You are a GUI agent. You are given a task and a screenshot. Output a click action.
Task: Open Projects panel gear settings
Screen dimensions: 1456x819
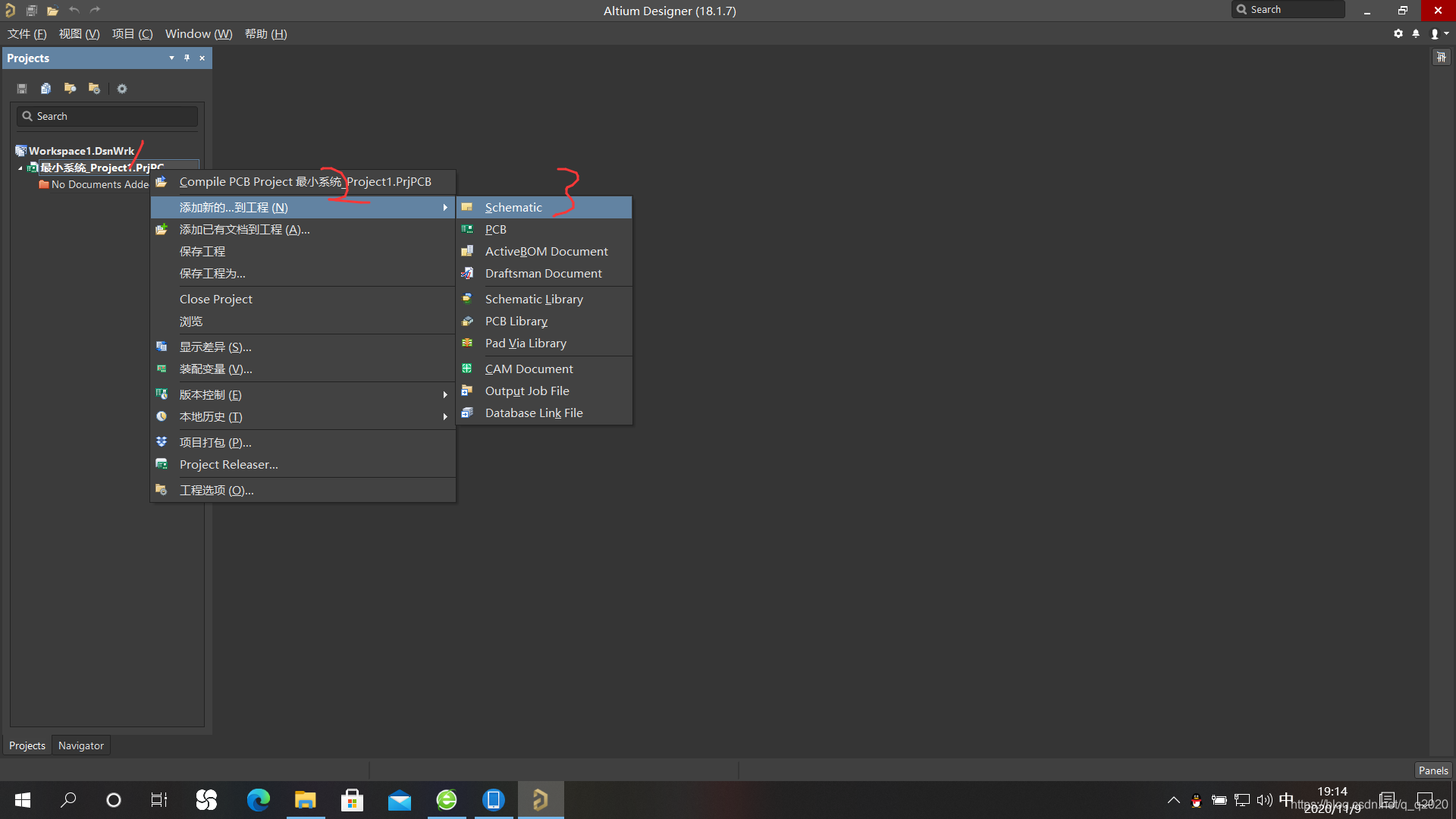122,89
